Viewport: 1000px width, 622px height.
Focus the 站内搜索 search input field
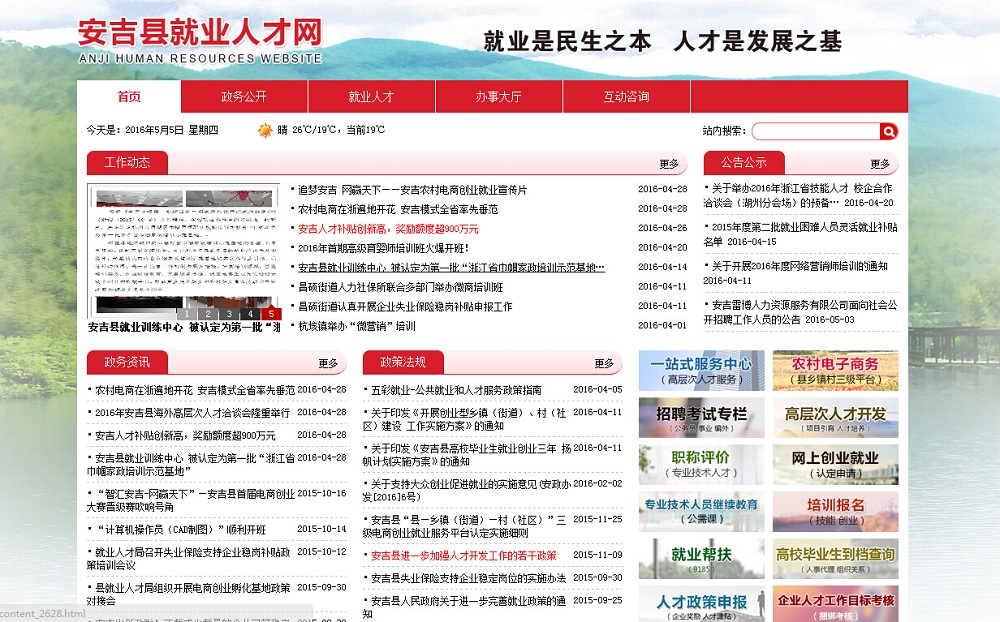(816, 131)
